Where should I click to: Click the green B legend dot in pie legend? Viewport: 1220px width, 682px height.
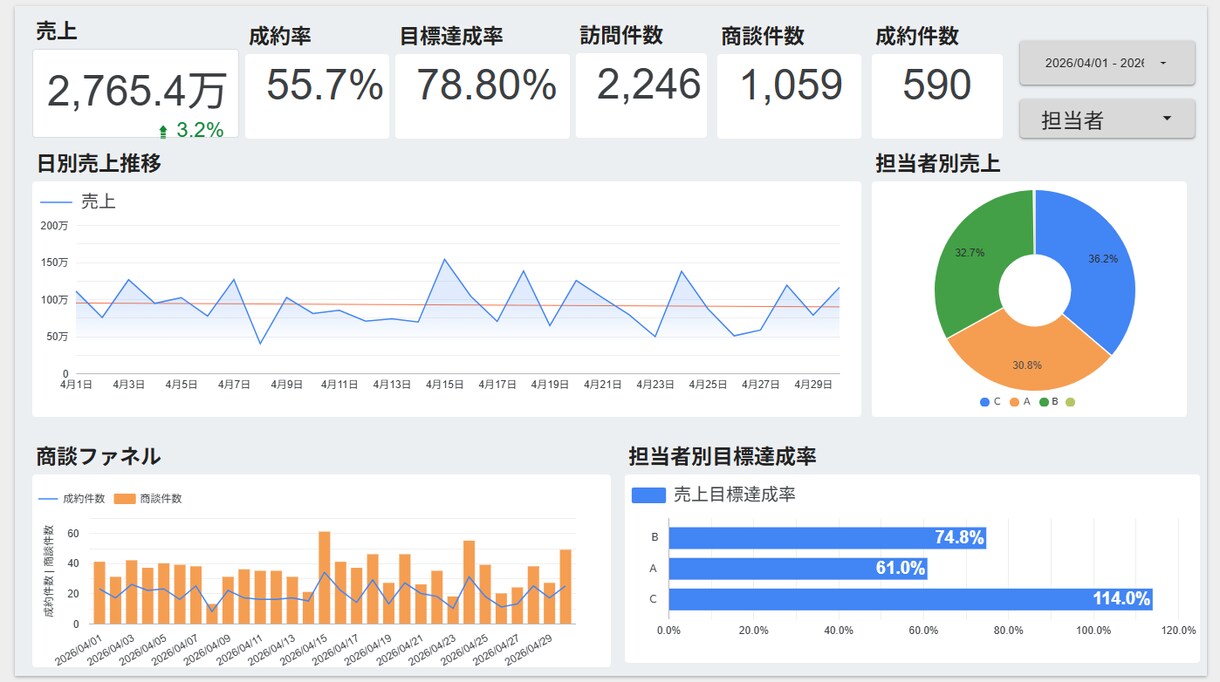pyautogui.click(x=1043, y=402)
